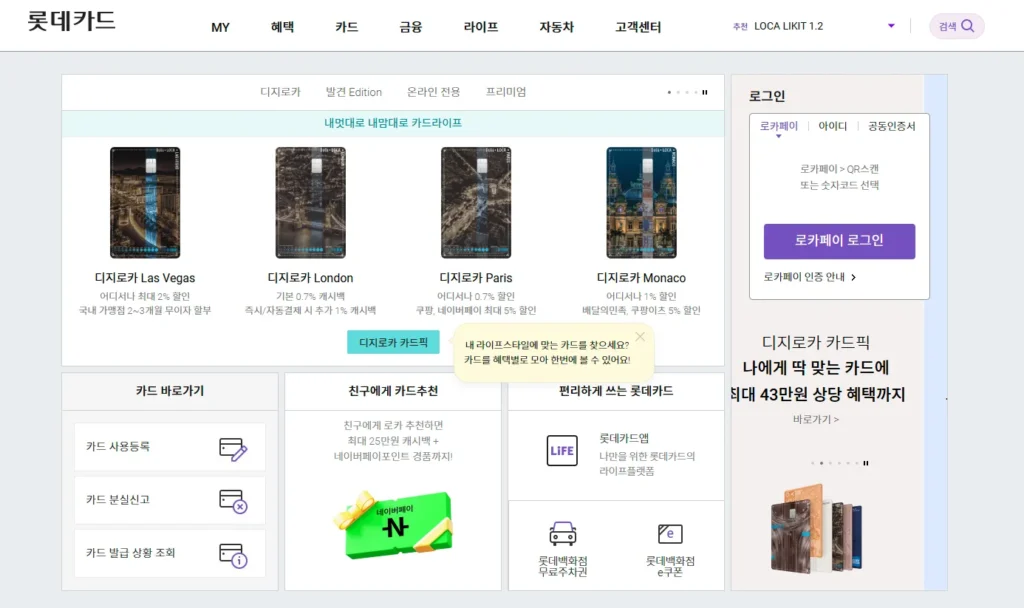The height and width of the screenshot is (608, 1024).
Task: Open the 롯데백화점 무료주차권 label
Action: pos(562,566)
